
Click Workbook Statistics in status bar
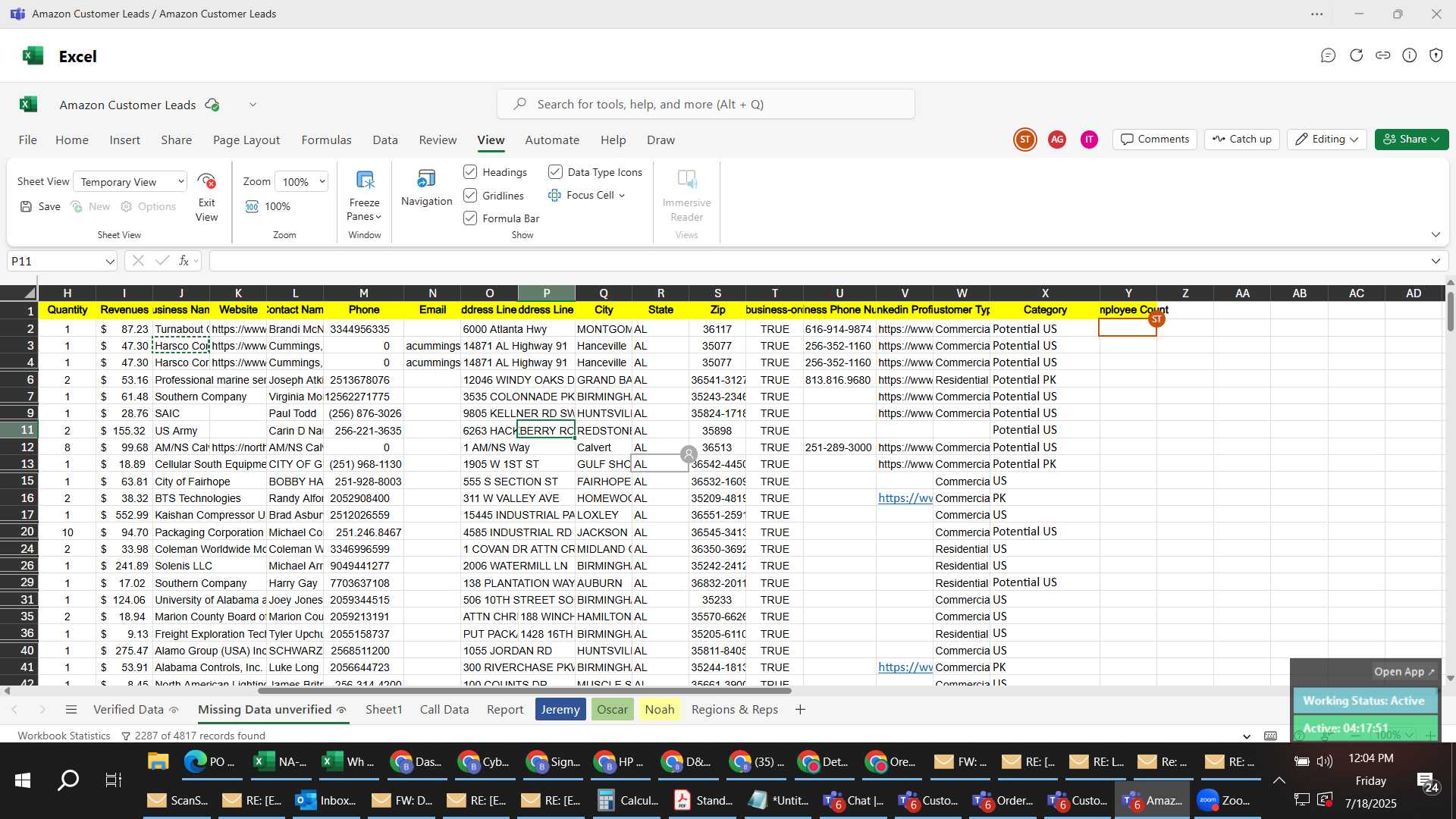click(x=64, y=736)
